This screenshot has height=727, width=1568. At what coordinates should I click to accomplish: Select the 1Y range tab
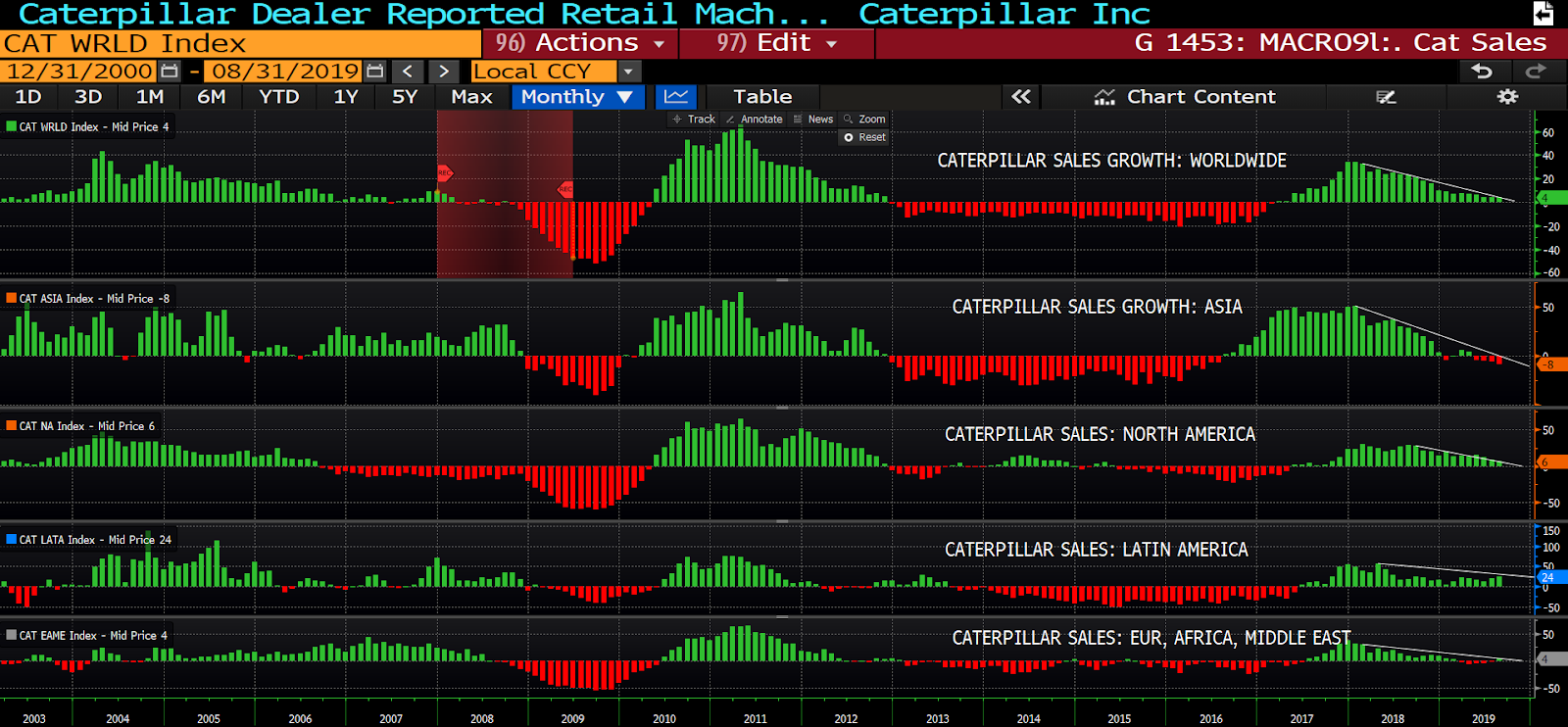[x=346, y=96]
